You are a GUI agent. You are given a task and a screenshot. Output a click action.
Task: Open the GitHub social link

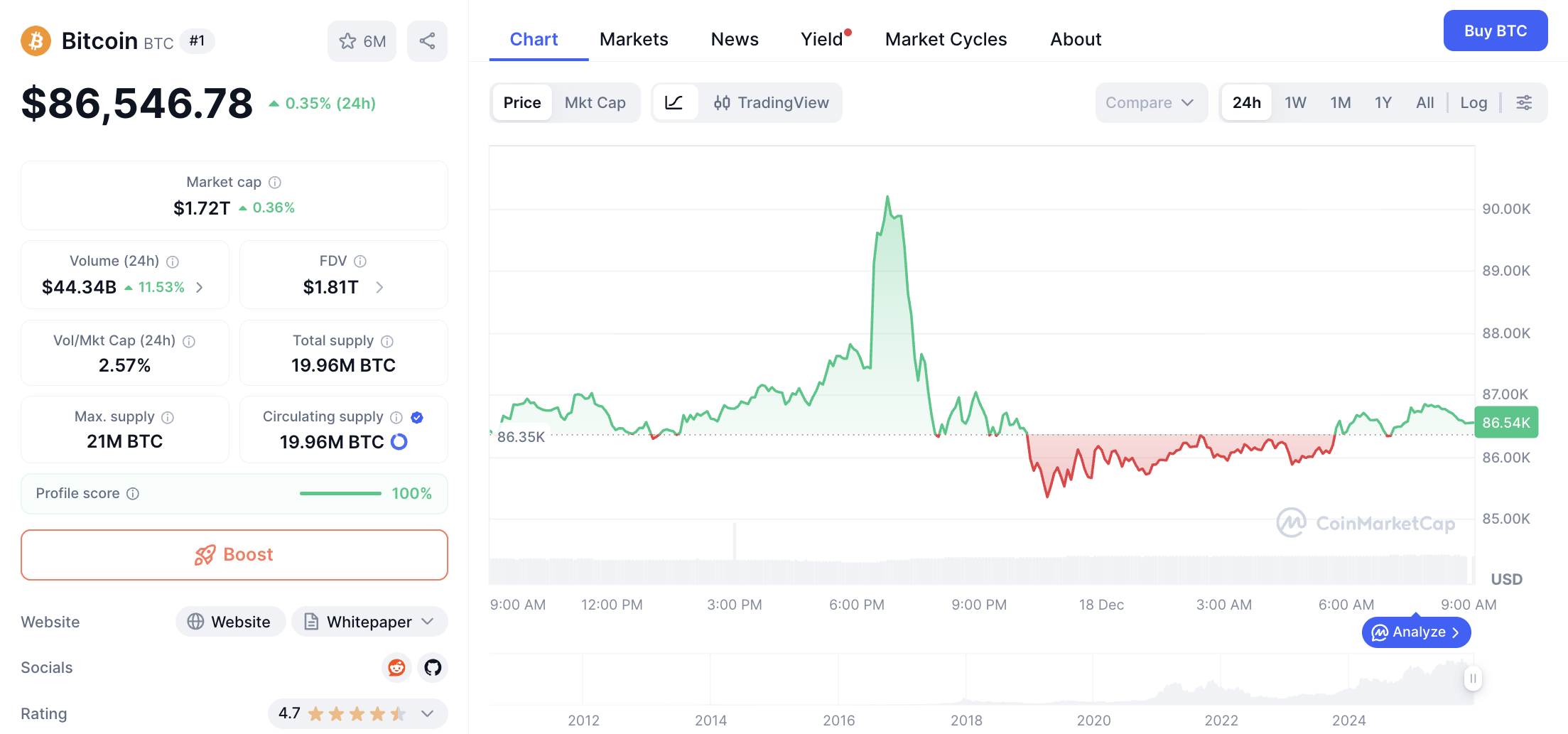click(x=433, y=667)
